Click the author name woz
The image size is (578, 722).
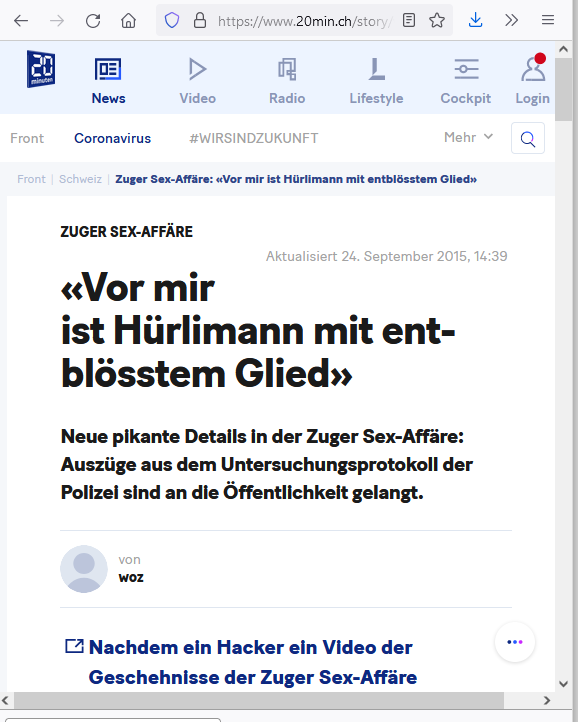point(131,577)
